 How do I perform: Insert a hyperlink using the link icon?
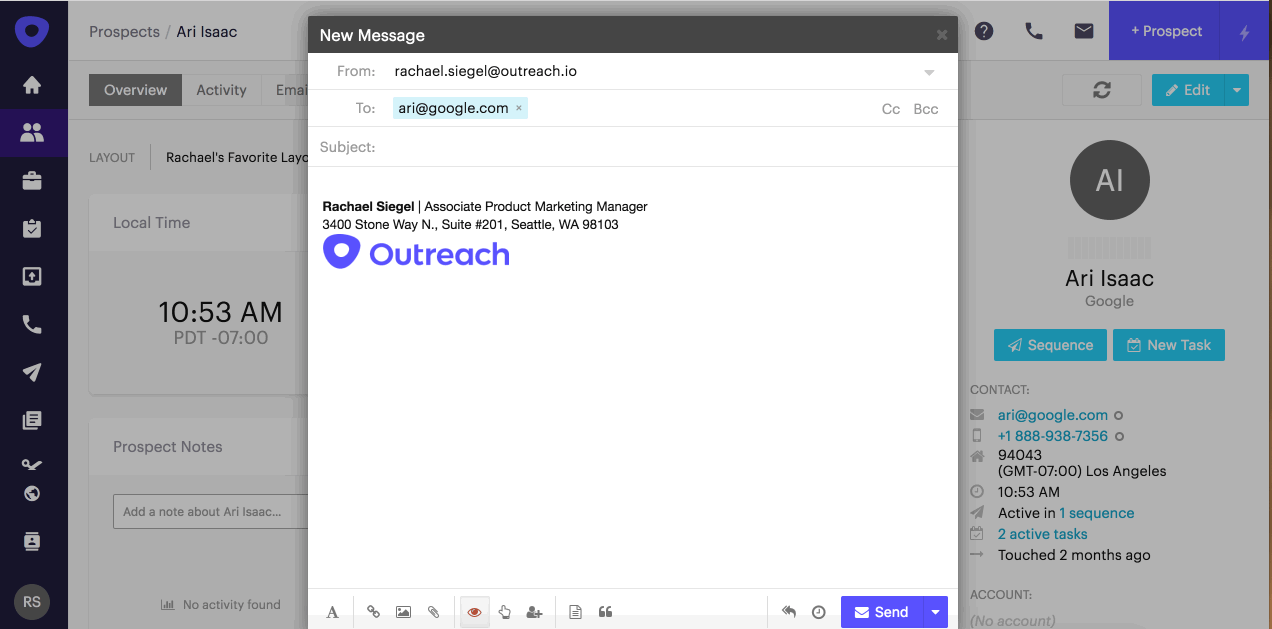click(372, 611)
